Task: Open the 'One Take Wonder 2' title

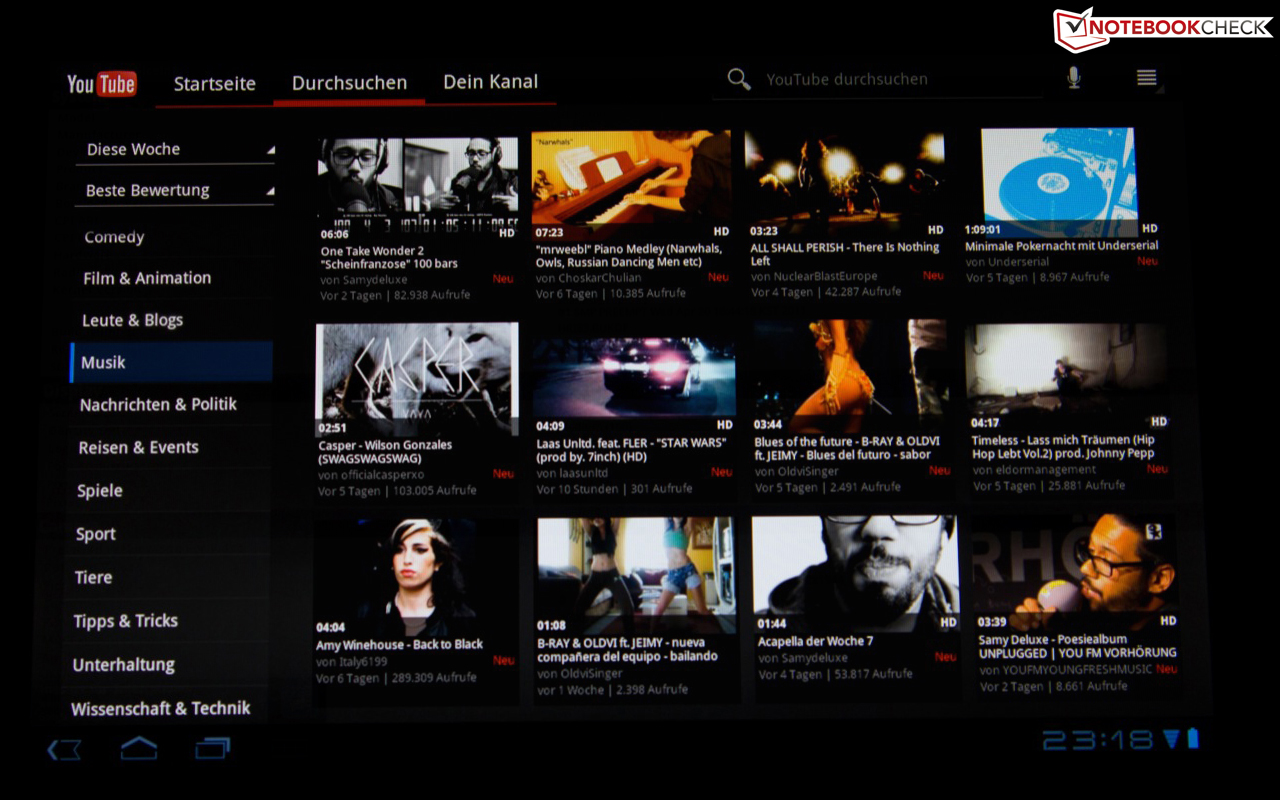Action: pyautogui.click(x=389, y=258)
